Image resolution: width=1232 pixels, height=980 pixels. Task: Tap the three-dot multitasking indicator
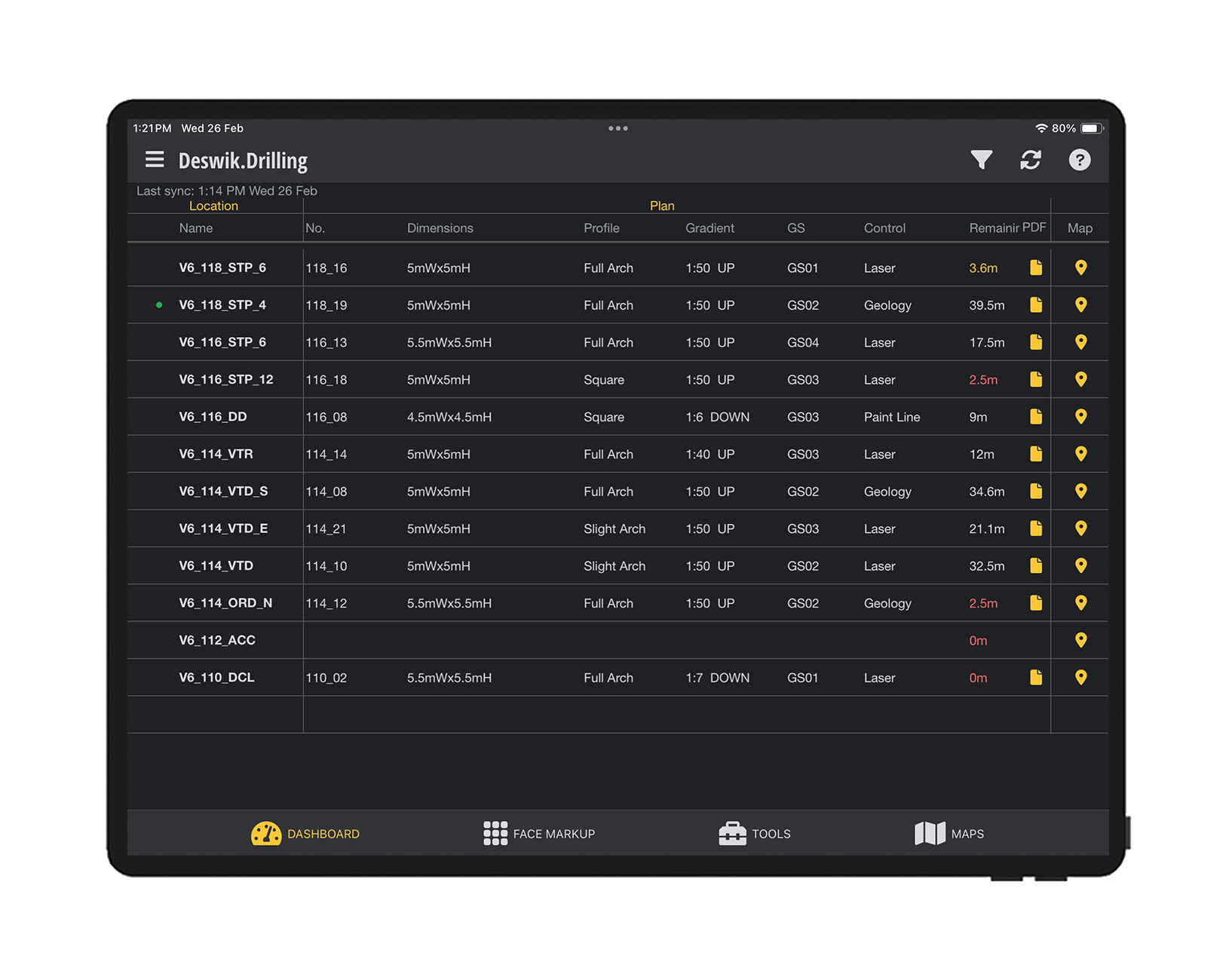(618, 128)
